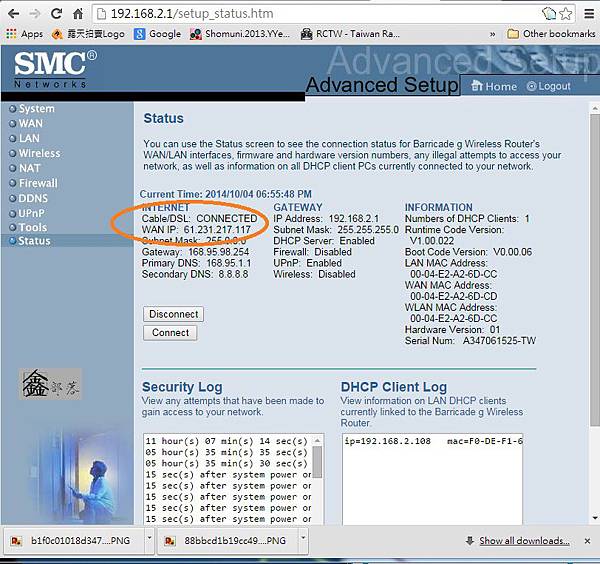
Task: Open the Wireless menu item
Action: (x=35, y=153)
